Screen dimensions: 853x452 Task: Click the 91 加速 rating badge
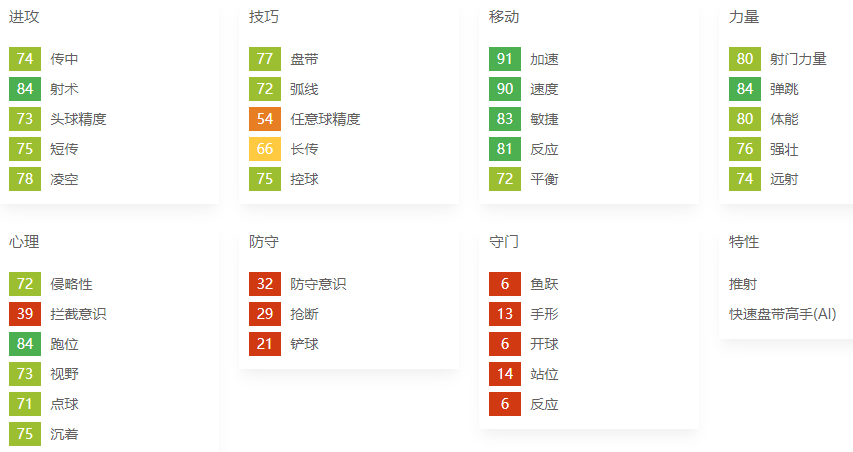(504, 59)
